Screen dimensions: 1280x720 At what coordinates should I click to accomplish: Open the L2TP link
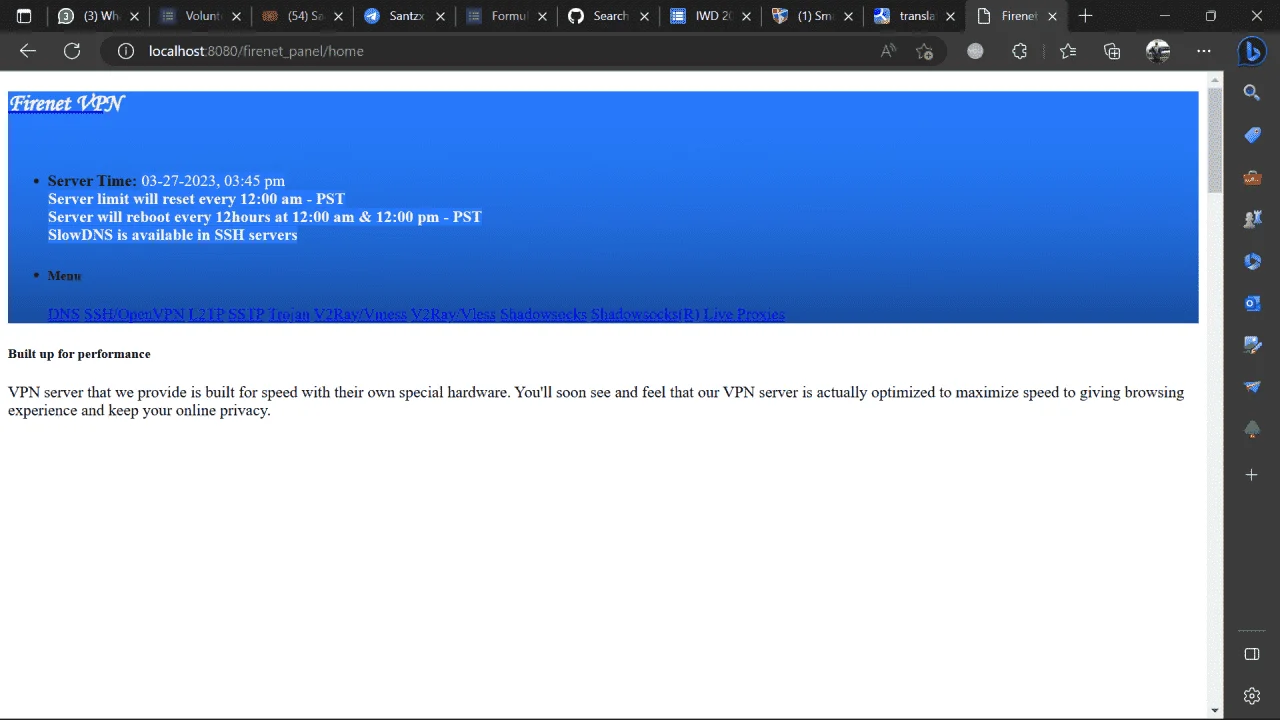click(206, 314)
